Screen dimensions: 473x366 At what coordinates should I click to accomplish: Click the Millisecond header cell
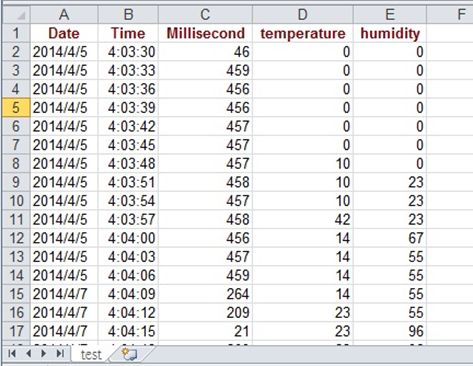[x=205, y=33]
